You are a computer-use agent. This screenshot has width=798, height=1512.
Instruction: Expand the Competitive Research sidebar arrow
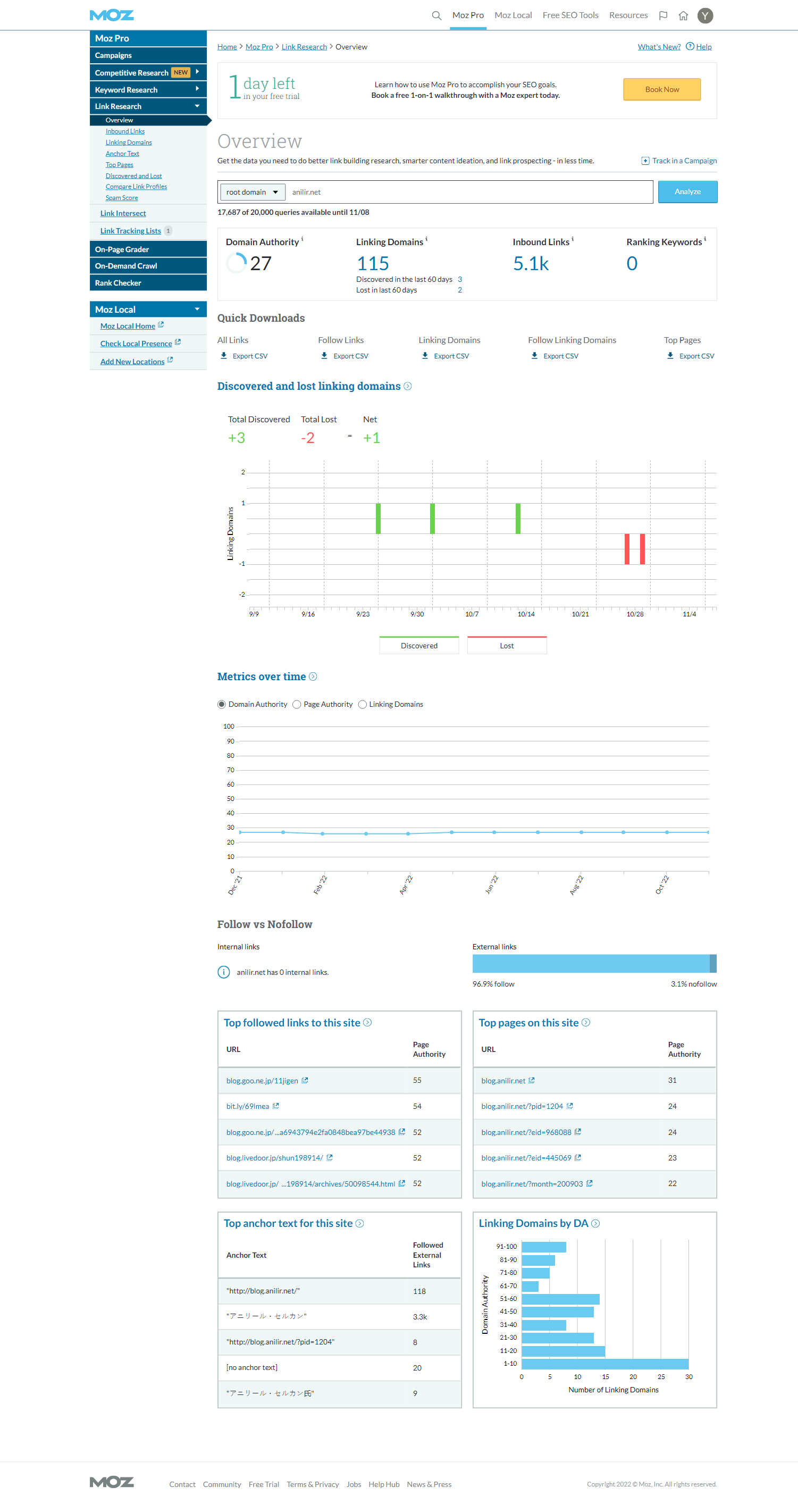[197, 72]
